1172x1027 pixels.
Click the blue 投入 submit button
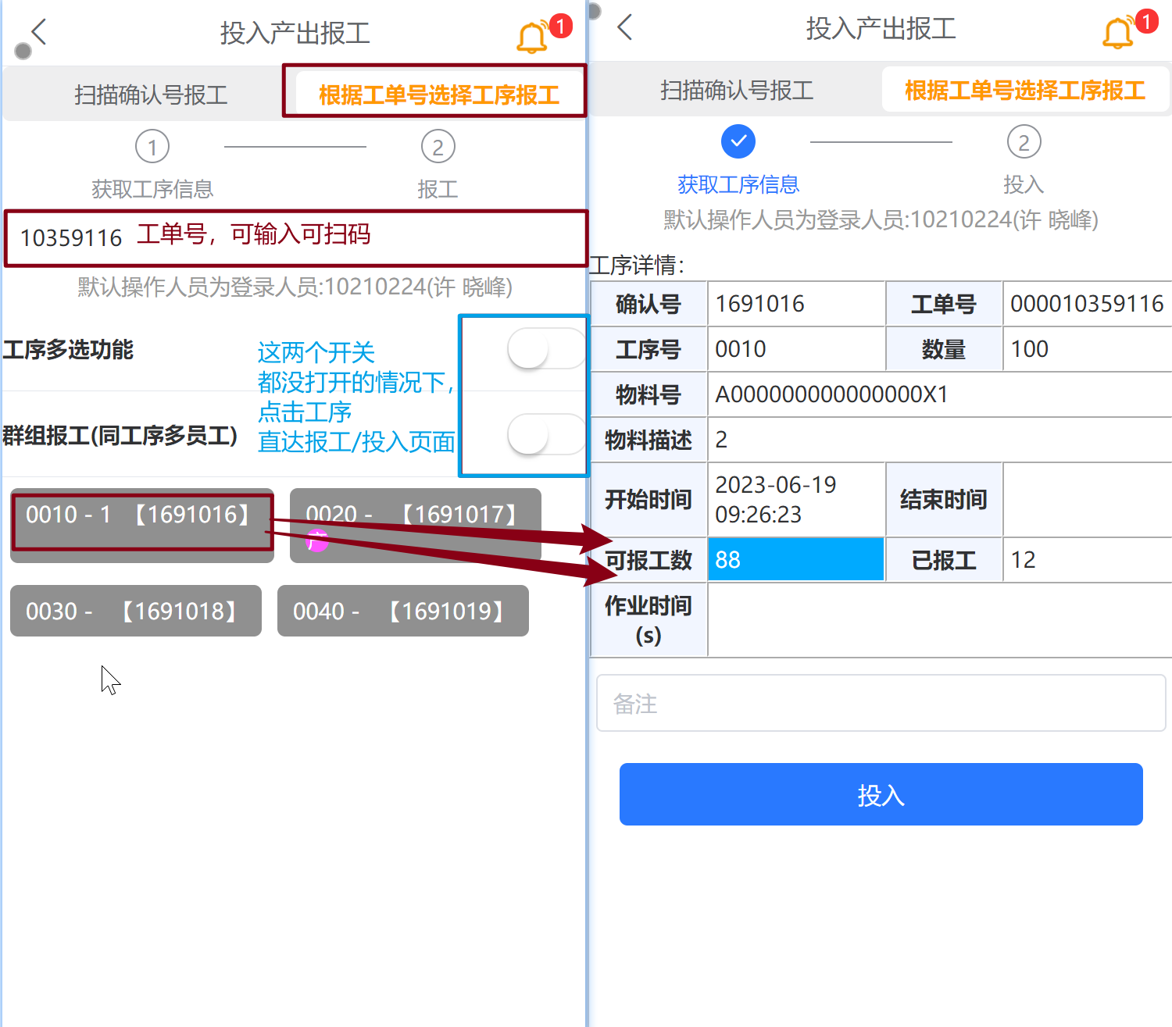pos(880,794)
